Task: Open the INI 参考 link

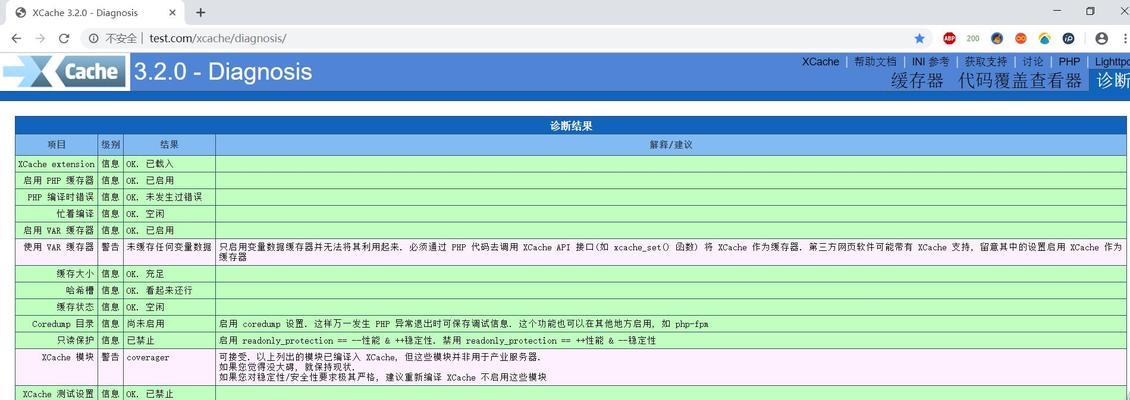Action: coord(930,62)
